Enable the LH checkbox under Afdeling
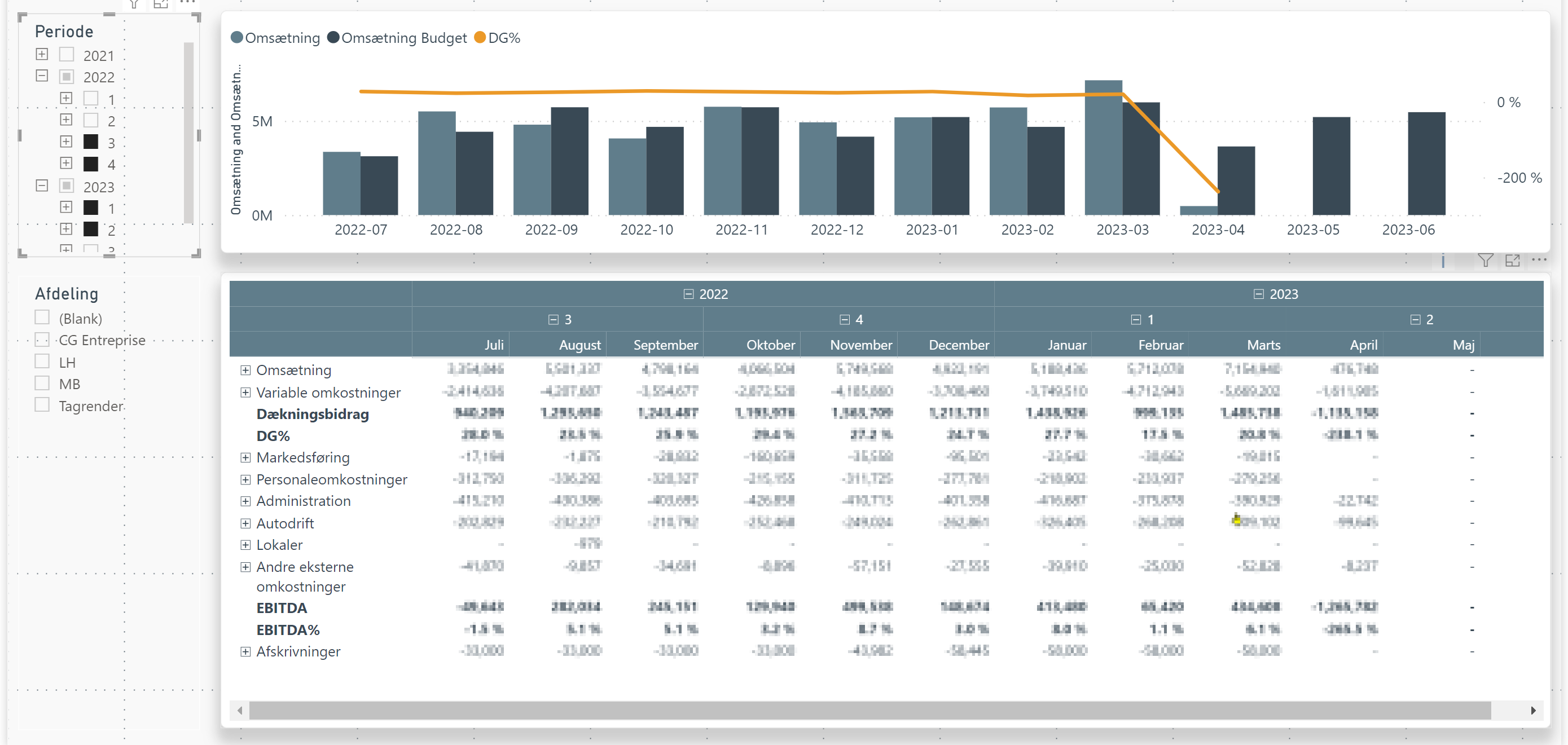This screenshot has height=745, width=1568. [42, 360]
